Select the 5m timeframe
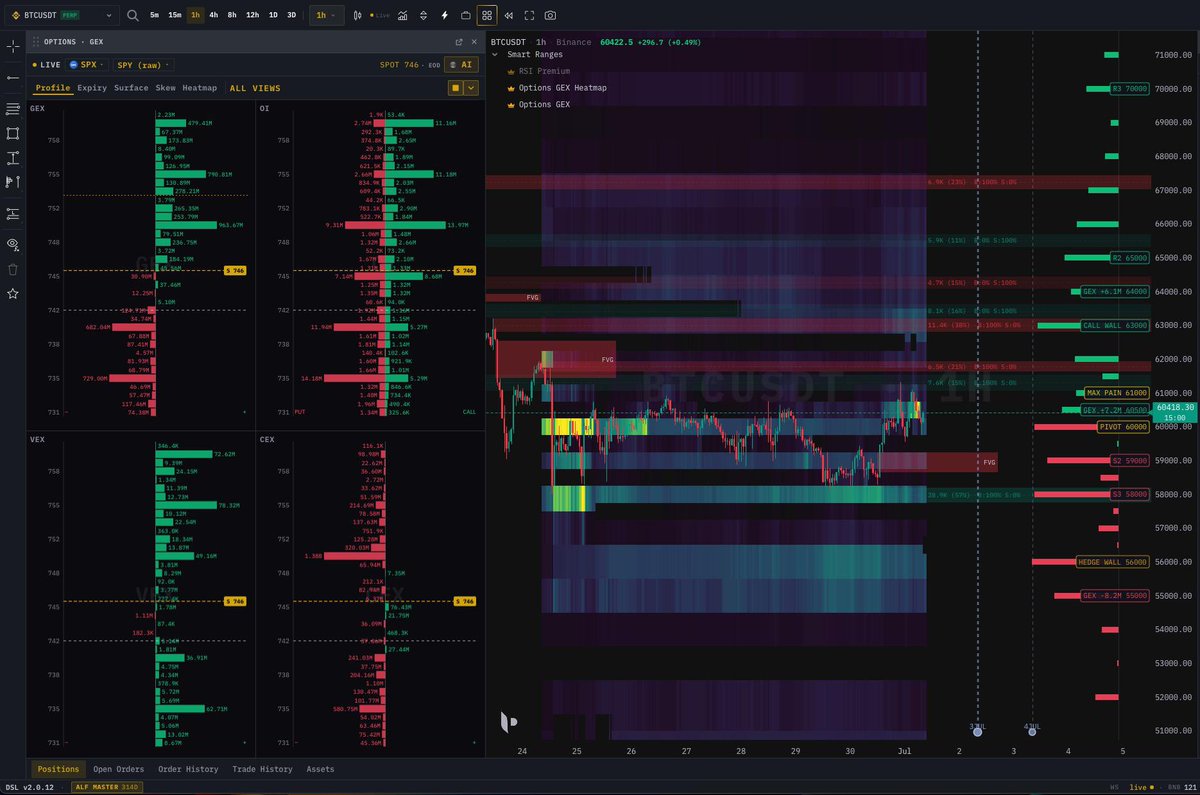Screen dimensions: 1200x795 (154, 15)
